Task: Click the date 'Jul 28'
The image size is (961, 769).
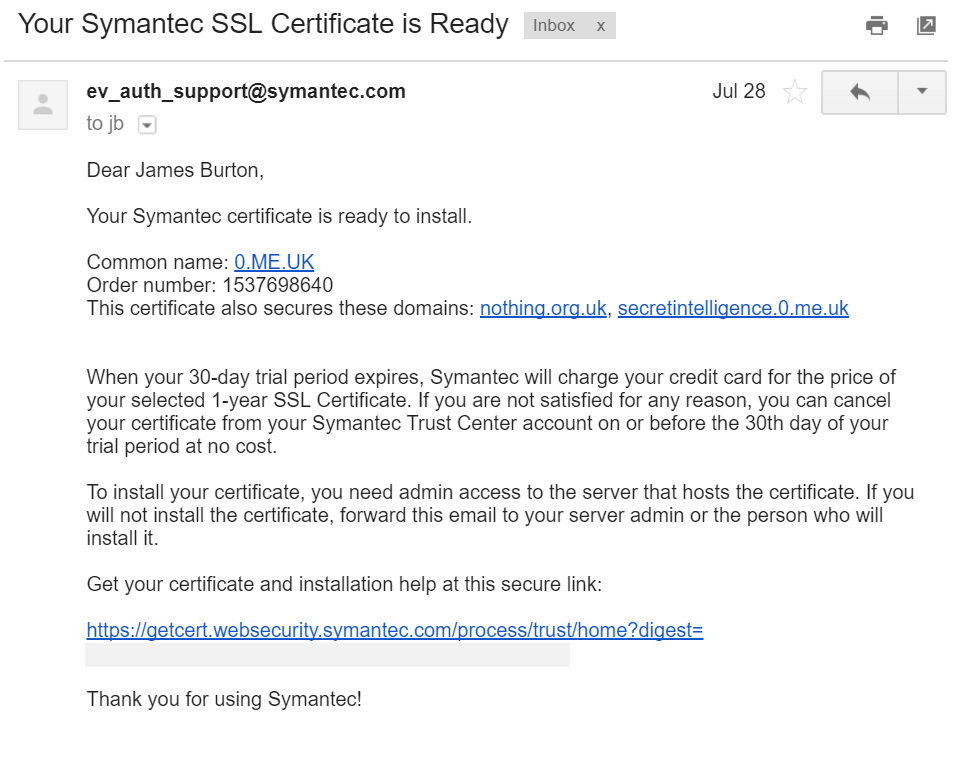Action: (739, 91)
